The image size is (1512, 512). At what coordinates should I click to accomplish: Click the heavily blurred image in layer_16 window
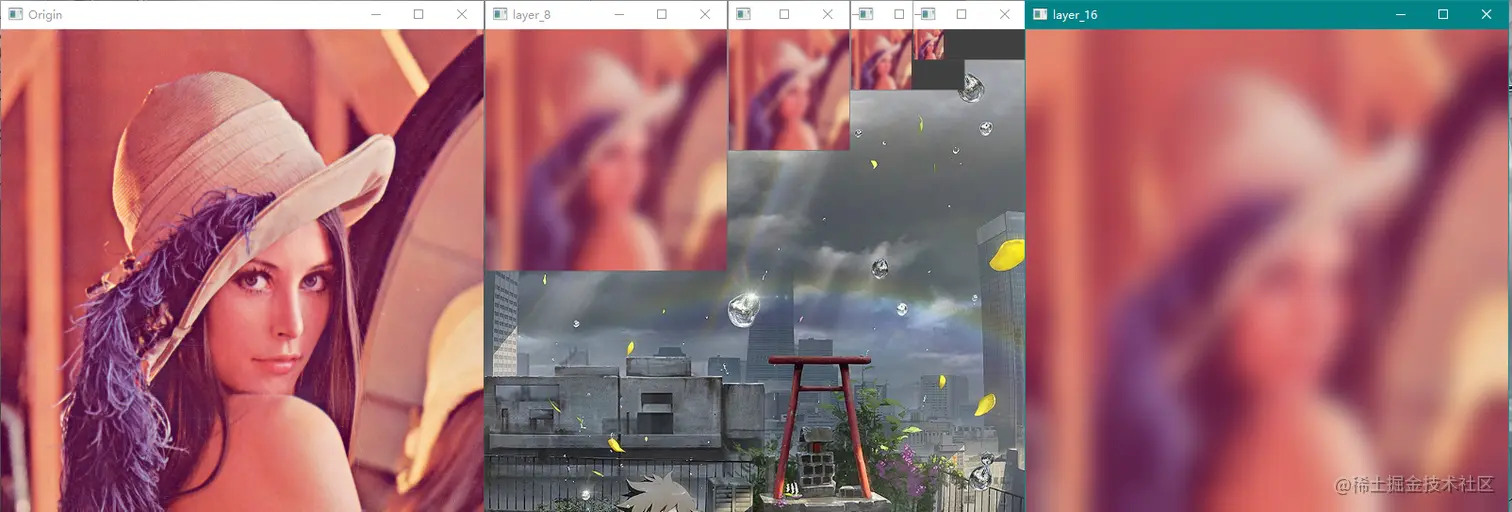(x=1268, y=270)
